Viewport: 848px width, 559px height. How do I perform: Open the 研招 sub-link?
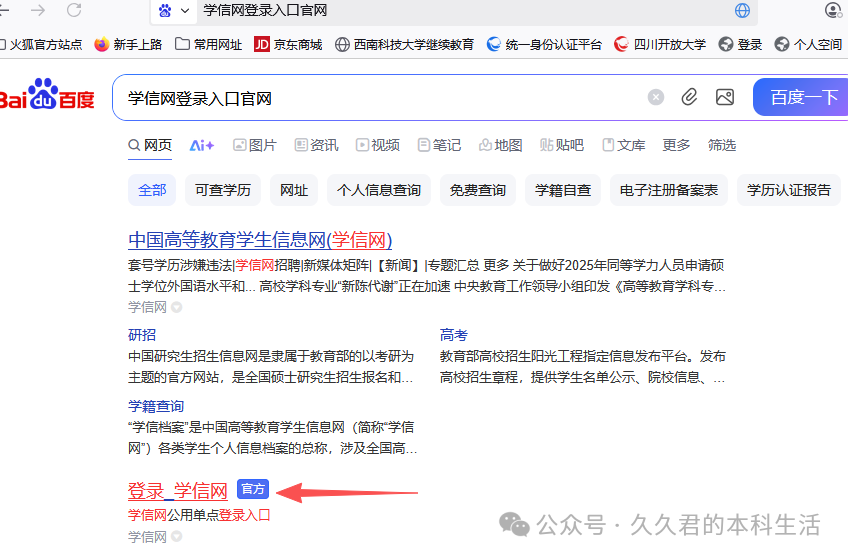(x=142, y=335)
